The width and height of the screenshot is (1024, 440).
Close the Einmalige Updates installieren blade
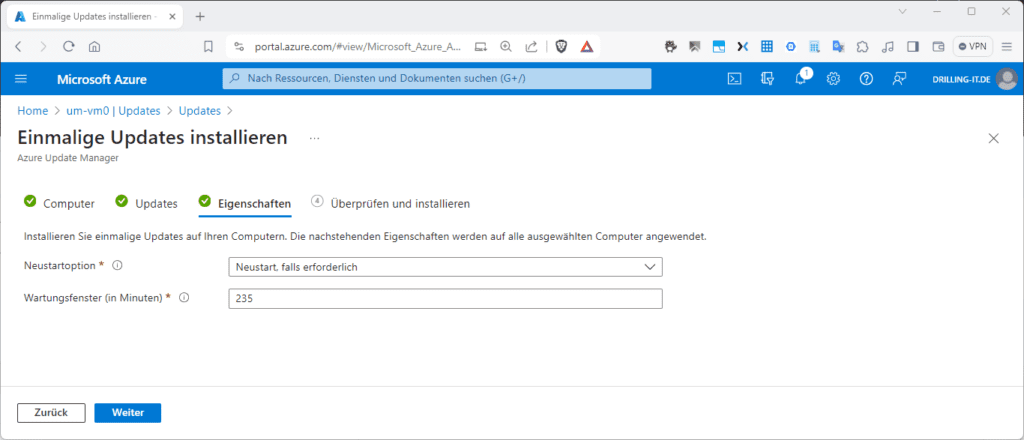[x=994, y=138]
